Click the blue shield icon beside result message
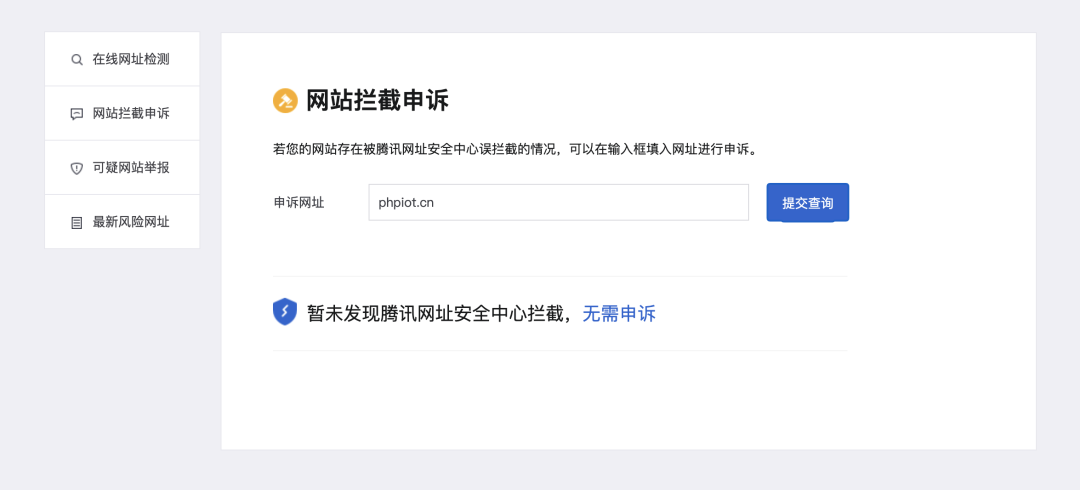 point(284,312)
